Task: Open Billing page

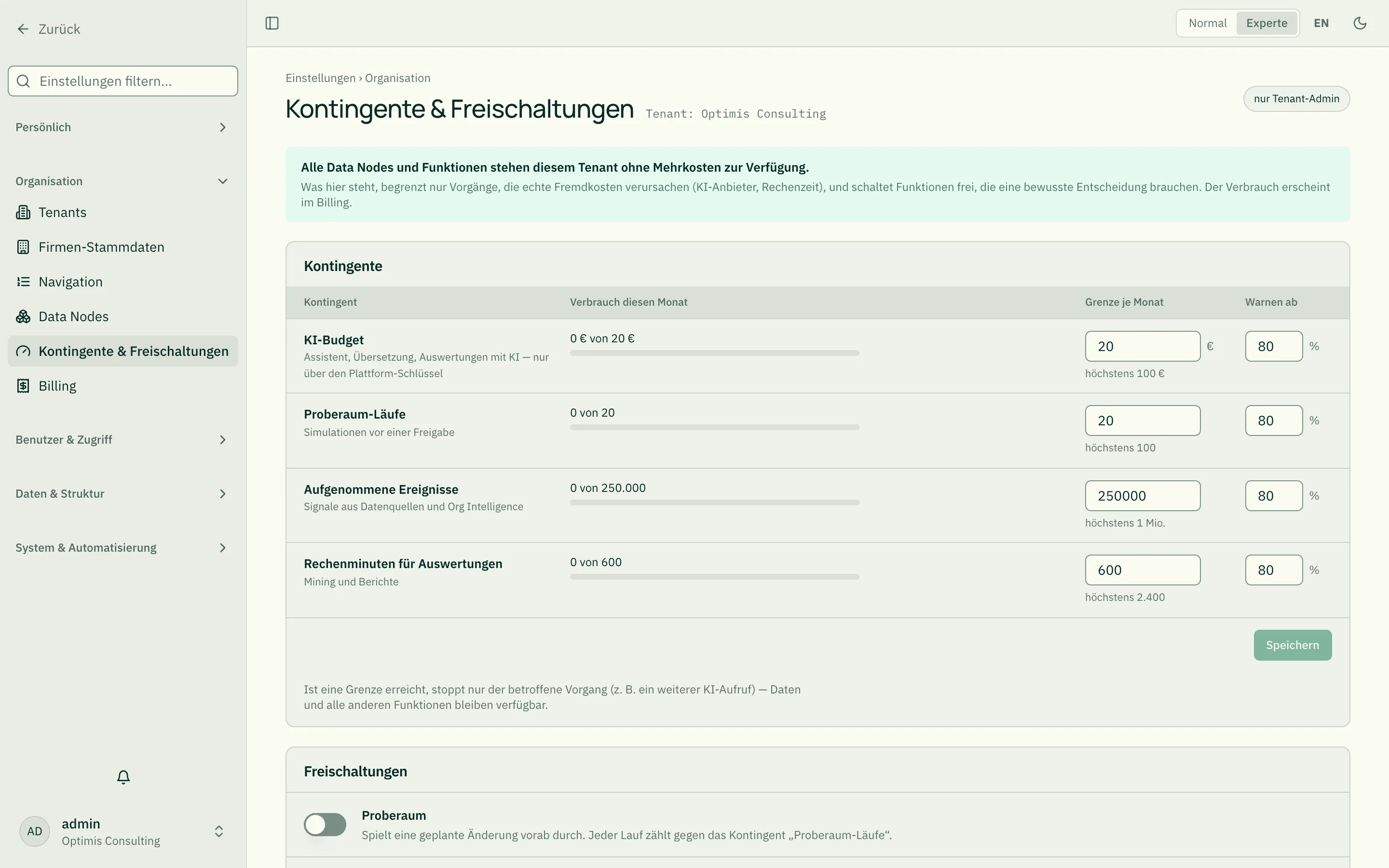Action: 122,386
